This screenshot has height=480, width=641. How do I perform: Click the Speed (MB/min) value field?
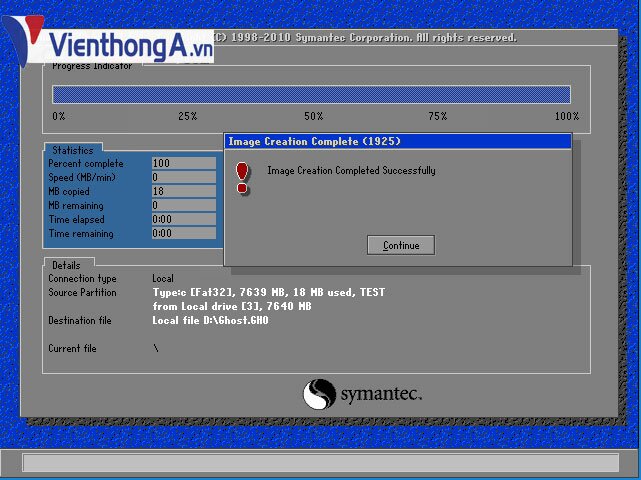184,177
